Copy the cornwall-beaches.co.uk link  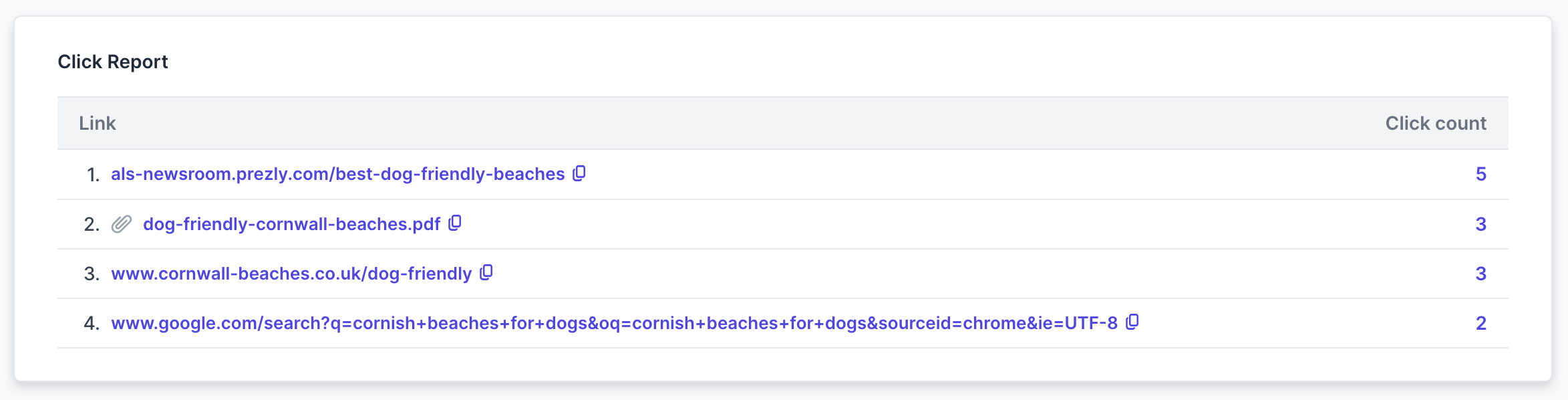486,272
